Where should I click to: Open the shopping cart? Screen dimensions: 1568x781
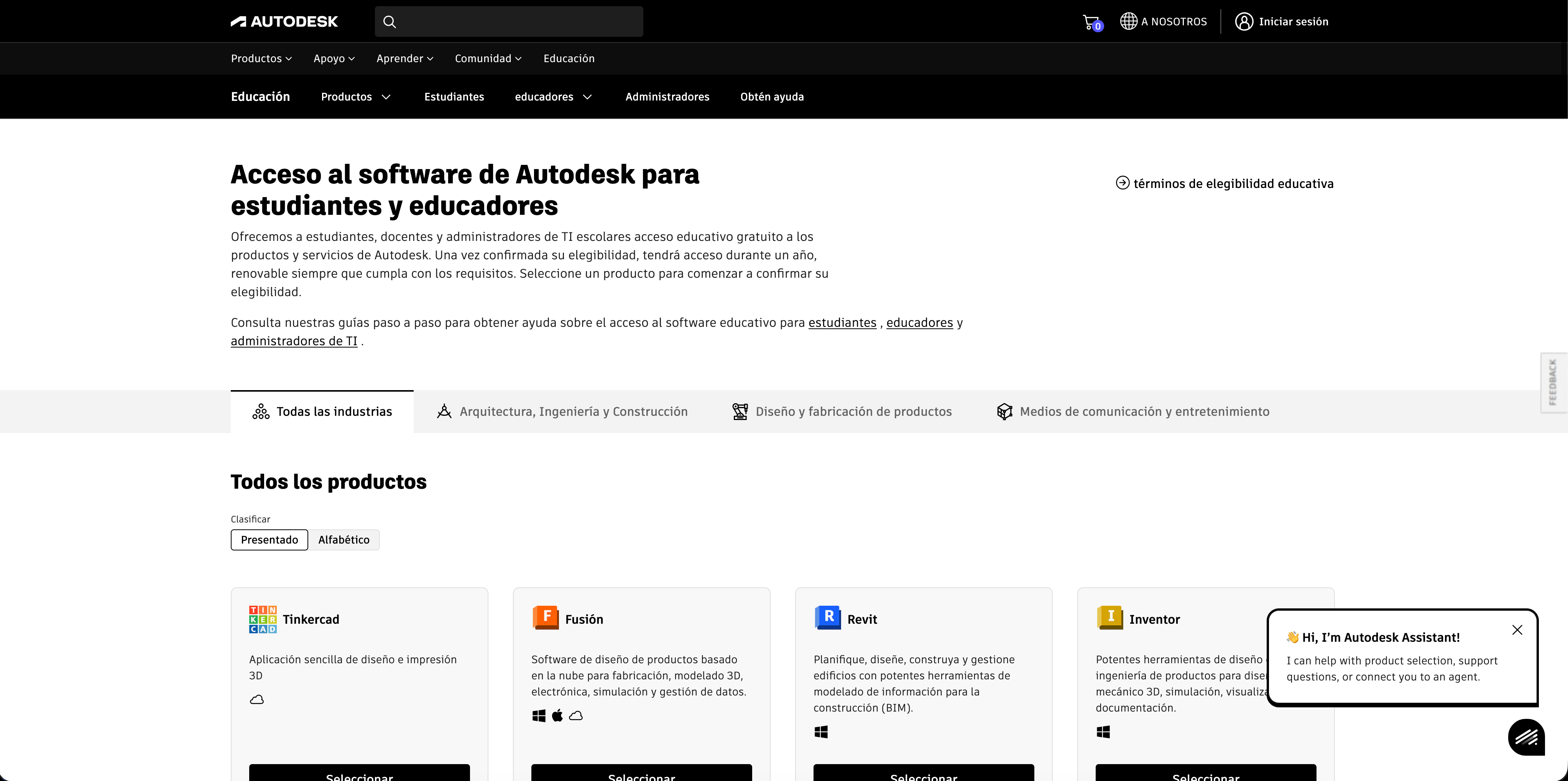point(1092,23)
